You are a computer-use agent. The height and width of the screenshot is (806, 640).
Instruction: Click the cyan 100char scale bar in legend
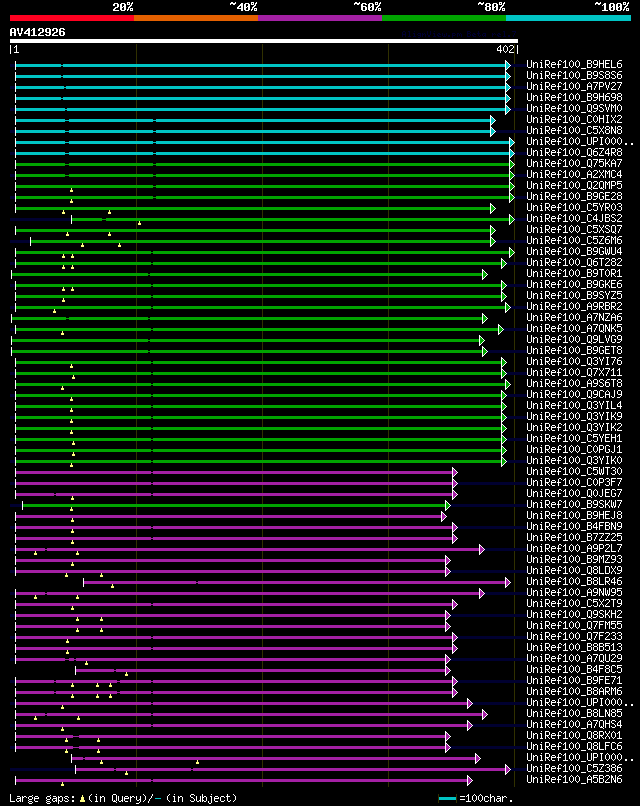click(x=447, y=799)
